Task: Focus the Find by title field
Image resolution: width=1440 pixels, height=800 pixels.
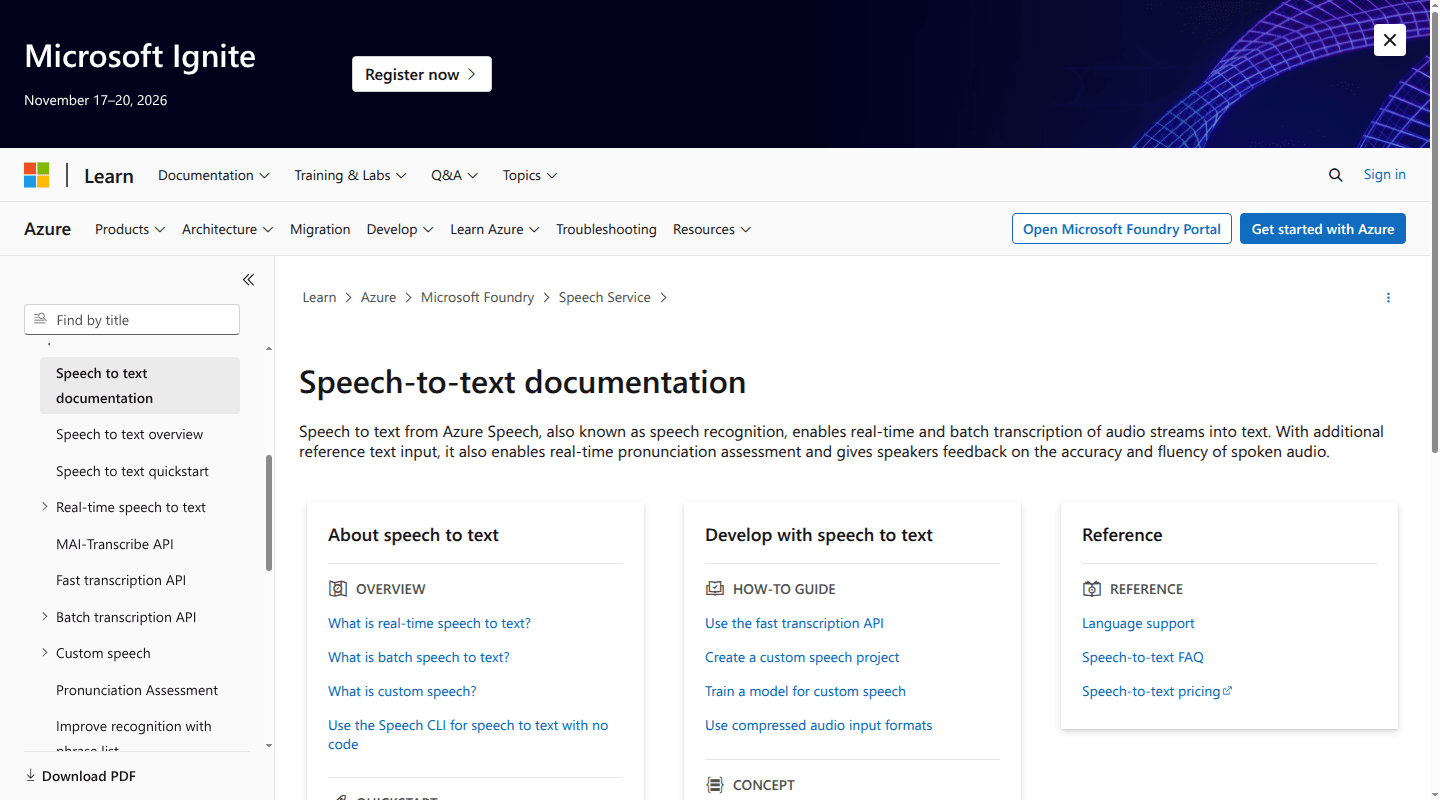Action: point(132,319)
